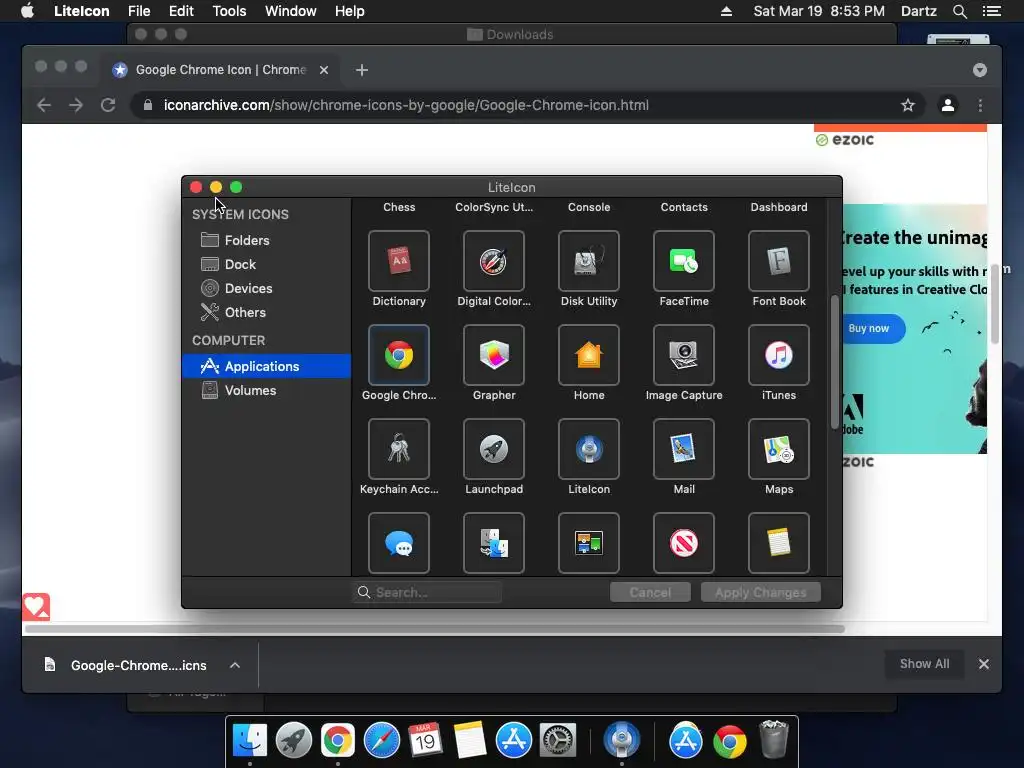1024x768 pixels.
Task: Select the Maps icon tile
Action: point(778,449)
